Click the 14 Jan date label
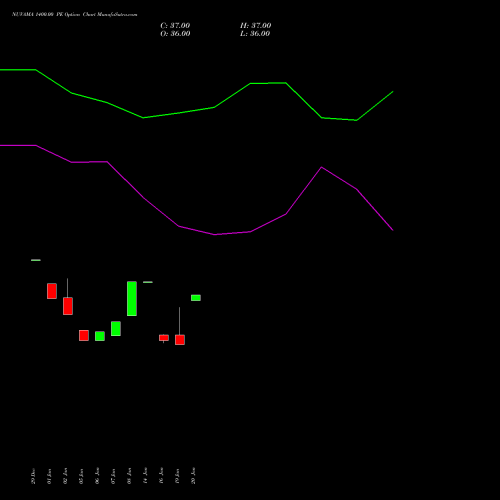The image size is (500, 500). 145,476
